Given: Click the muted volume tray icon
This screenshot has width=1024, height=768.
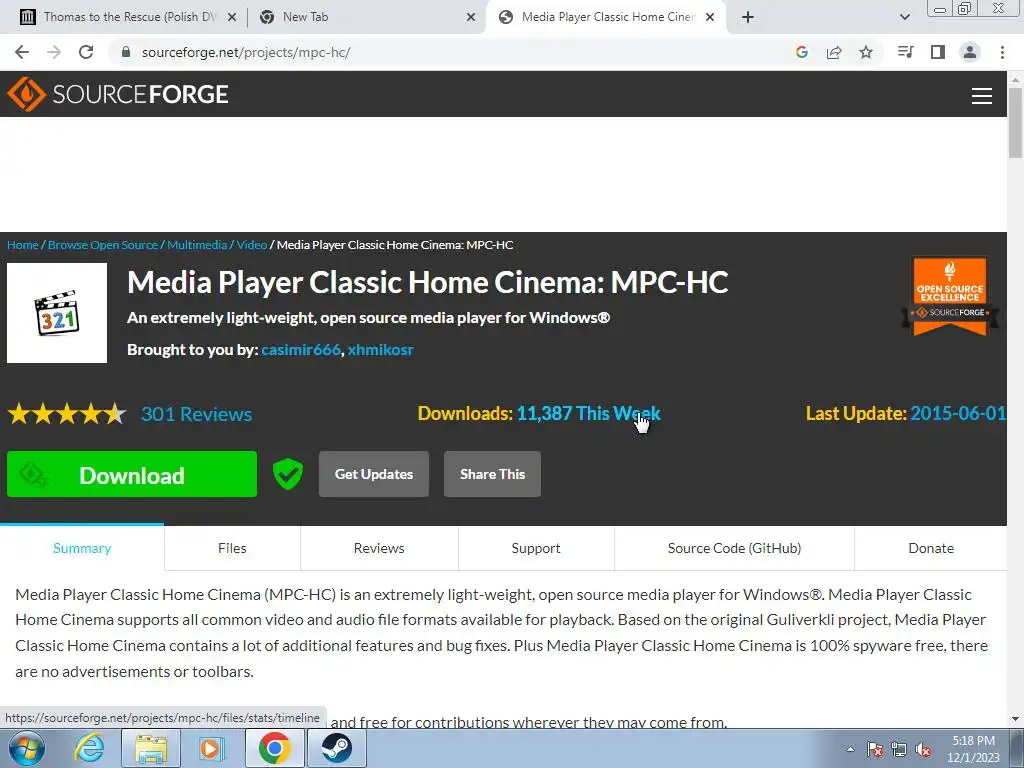Looking at the screenshot, I should [x=923, y=749].
